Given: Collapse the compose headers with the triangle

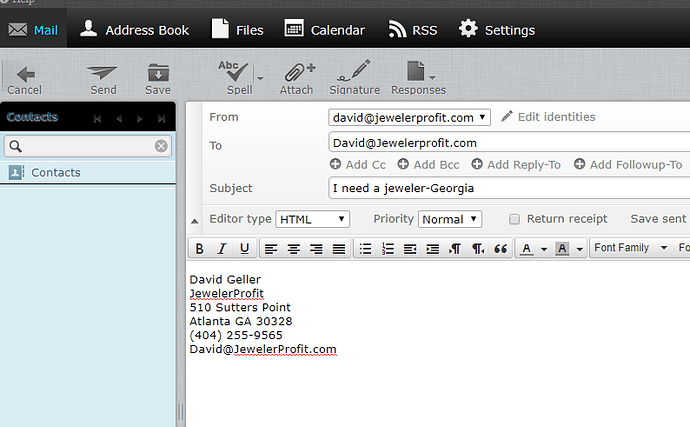Looking at the screenshot, I should [x=195, y=221].
